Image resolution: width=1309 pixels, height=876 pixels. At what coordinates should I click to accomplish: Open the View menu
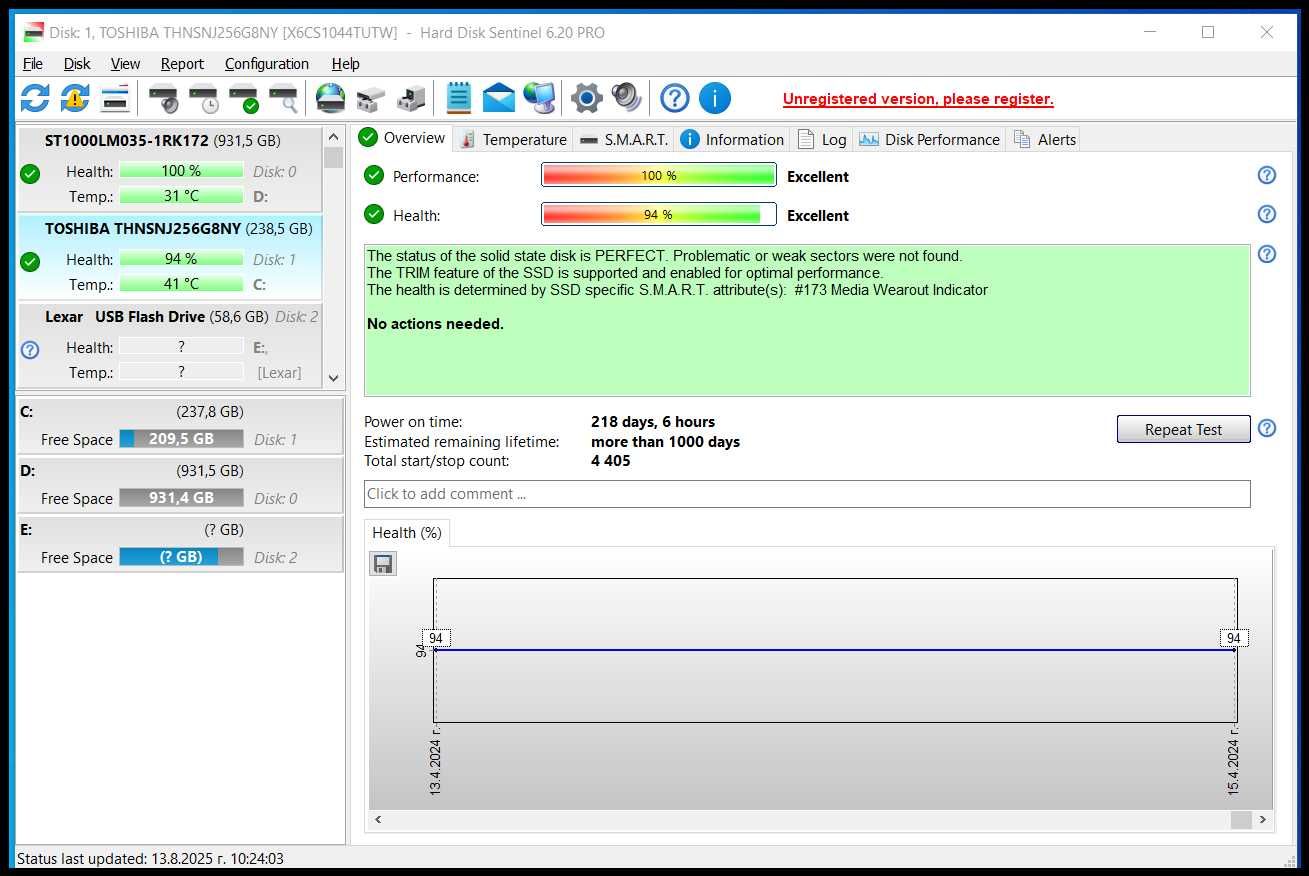[125, 63]
